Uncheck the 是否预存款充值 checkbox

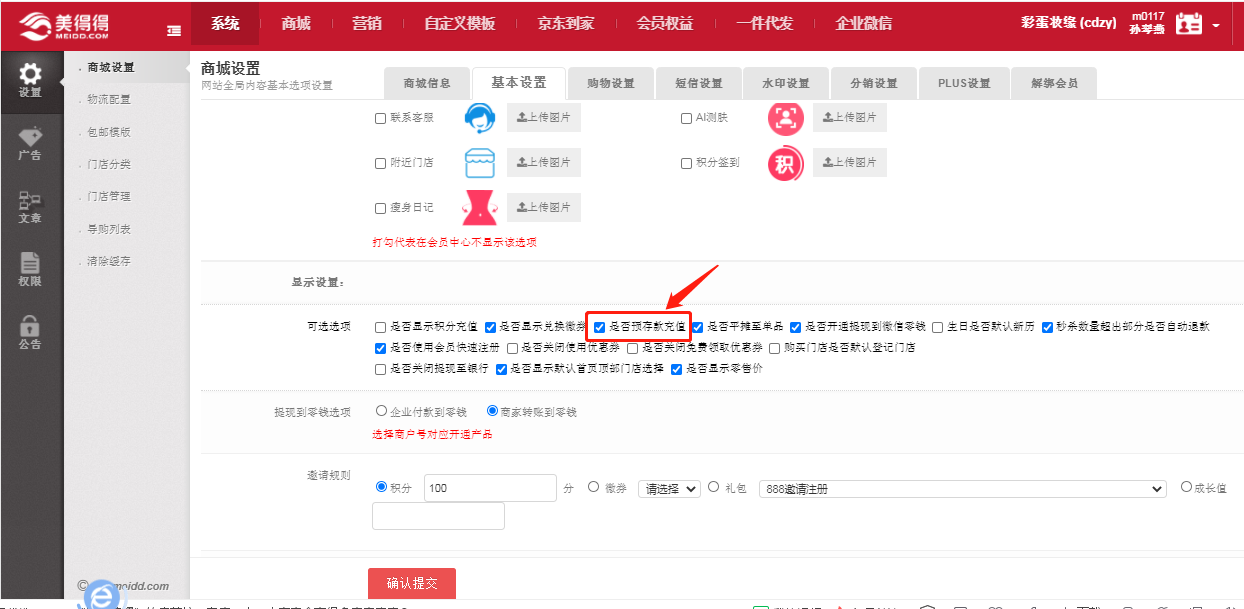point(600,327)
